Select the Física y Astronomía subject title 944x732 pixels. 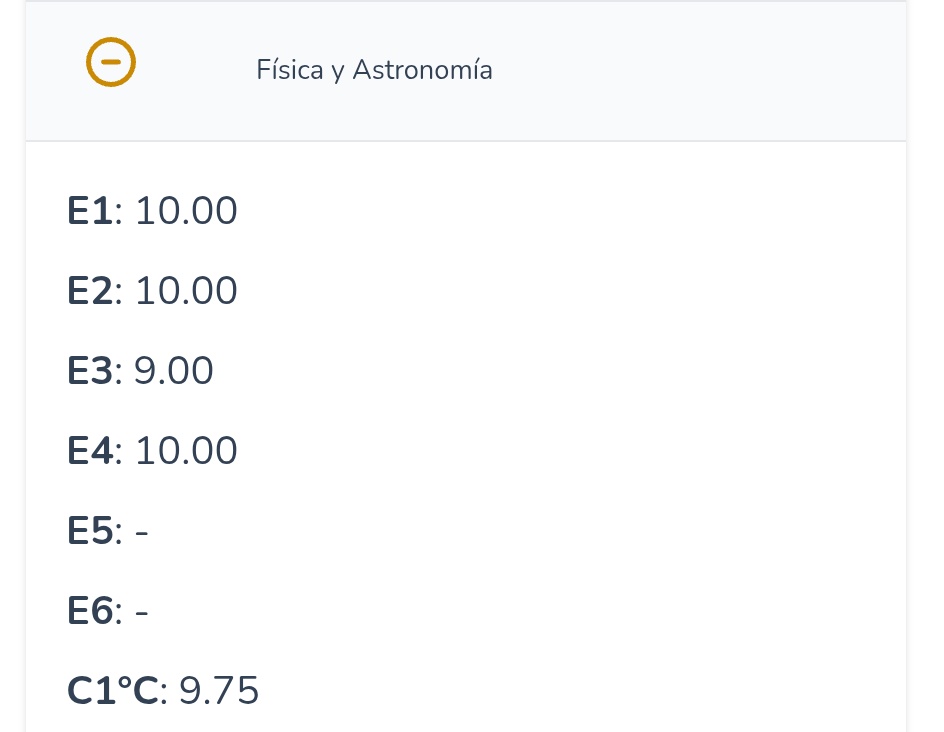[374, 70]
